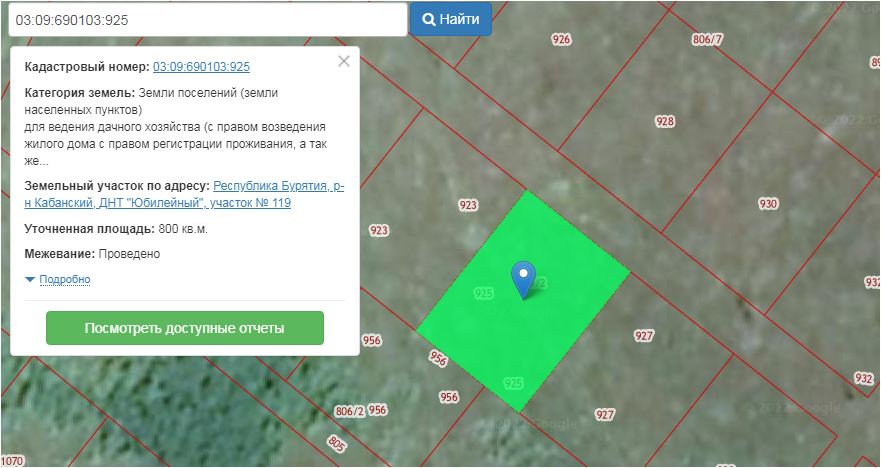Screen dimensions: 881x468
Task: Pick parcel label 930 on map
Action: (x=768, y=203)
